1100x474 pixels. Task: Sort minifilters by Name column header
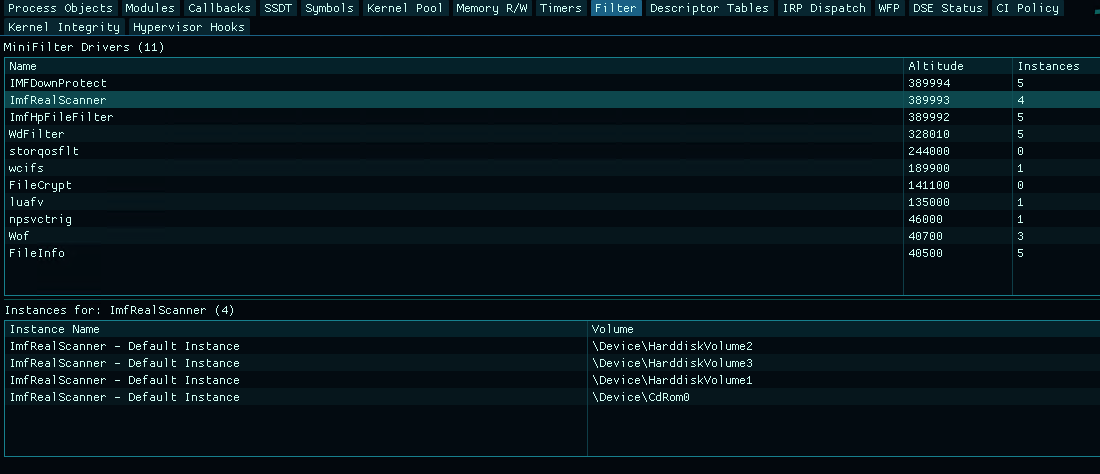(x=454, y=66)
